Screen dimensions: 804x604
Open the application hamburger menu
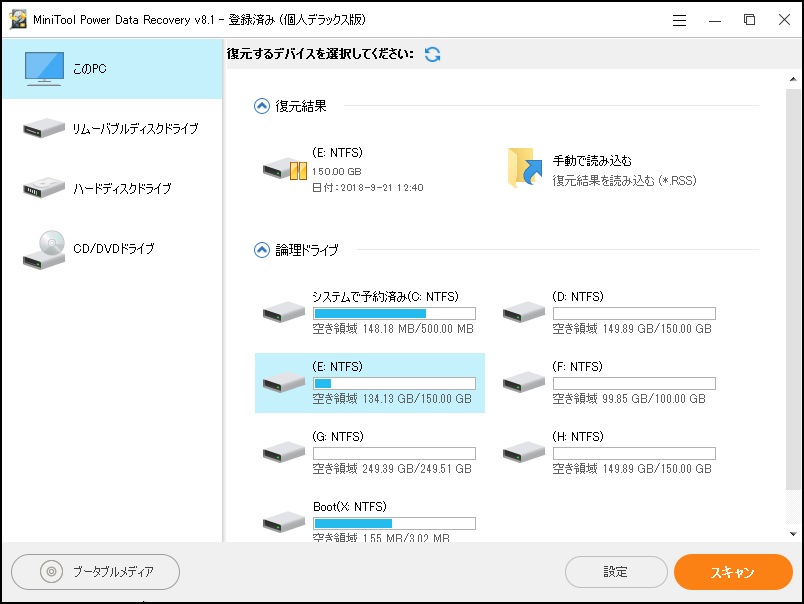pos(679,19)
